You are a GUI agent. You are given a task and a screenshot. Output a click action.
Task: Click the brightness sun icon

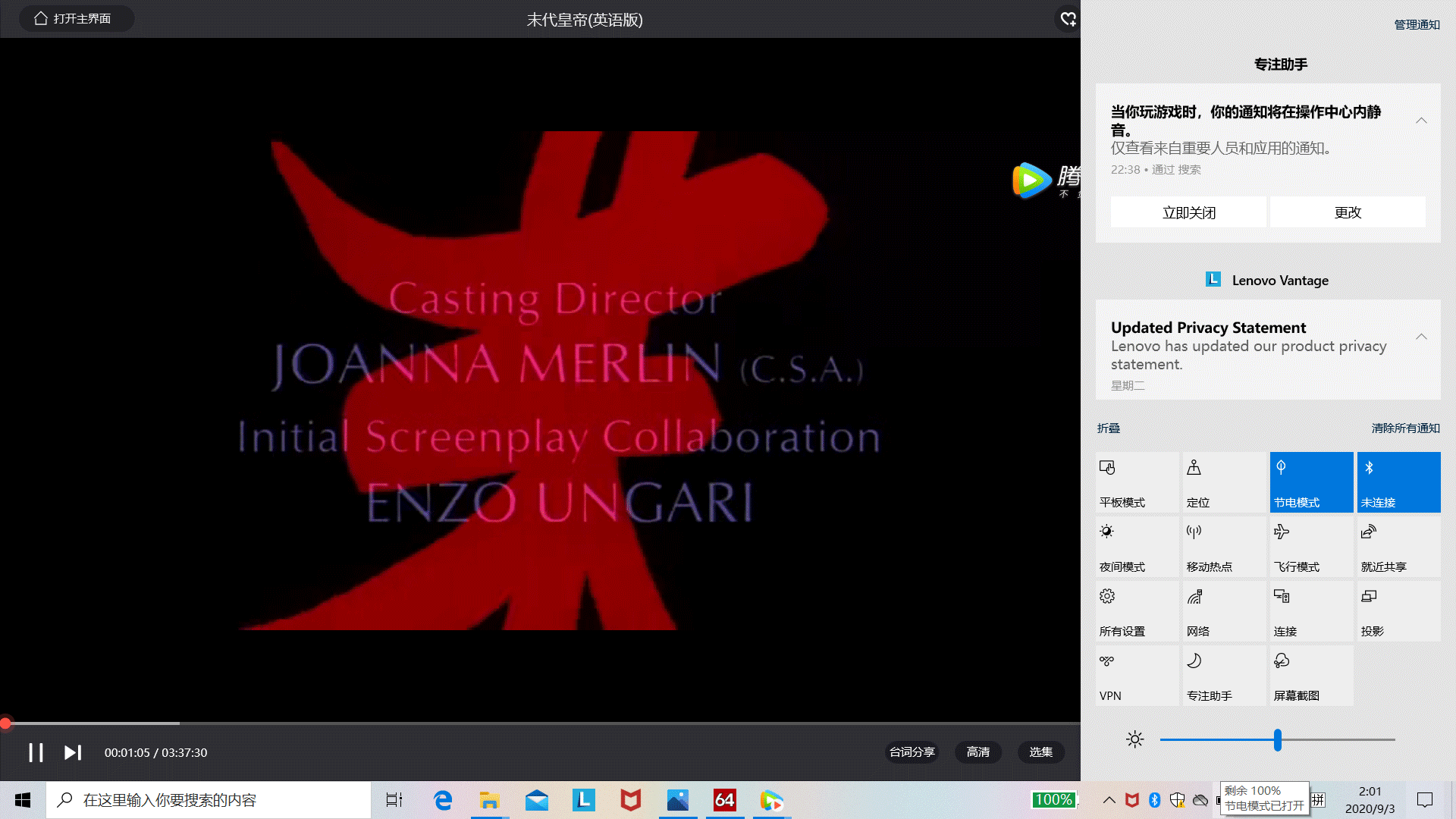[x=1134, y=739]
